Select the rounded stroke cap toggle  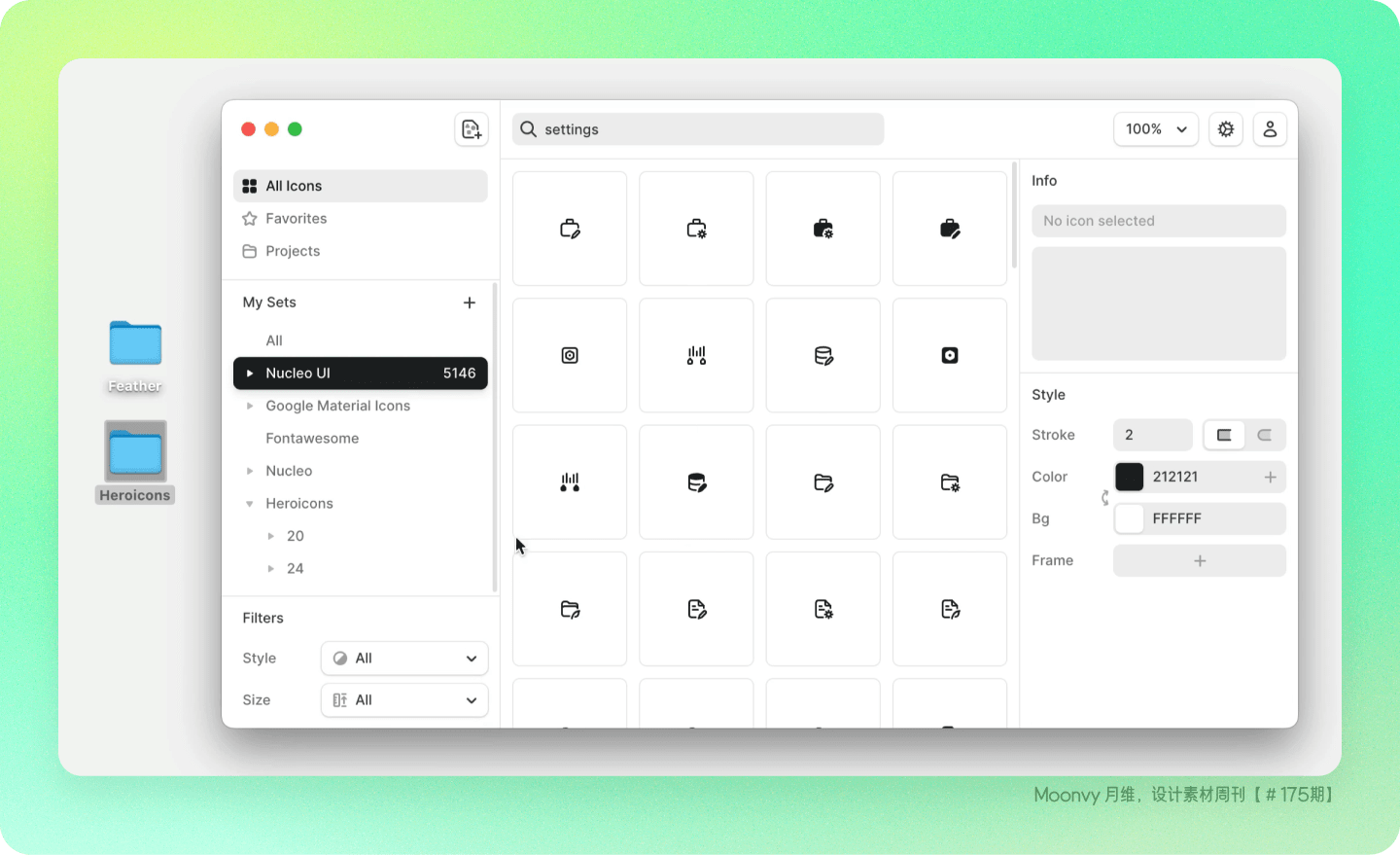coord(1265,435)
